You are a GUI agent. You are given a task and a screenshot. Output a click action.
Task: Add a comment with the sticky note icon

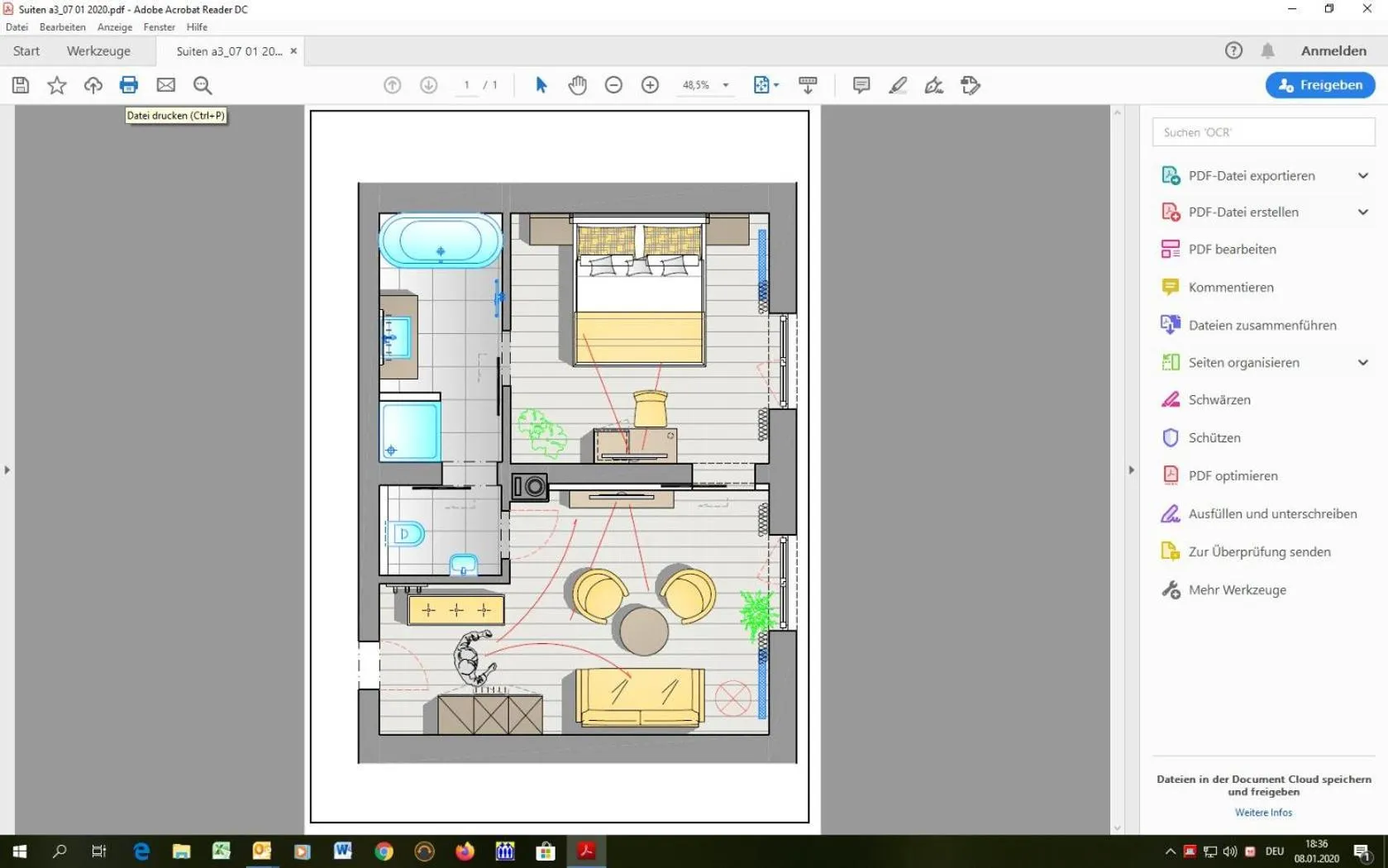[x=861, y=85]
